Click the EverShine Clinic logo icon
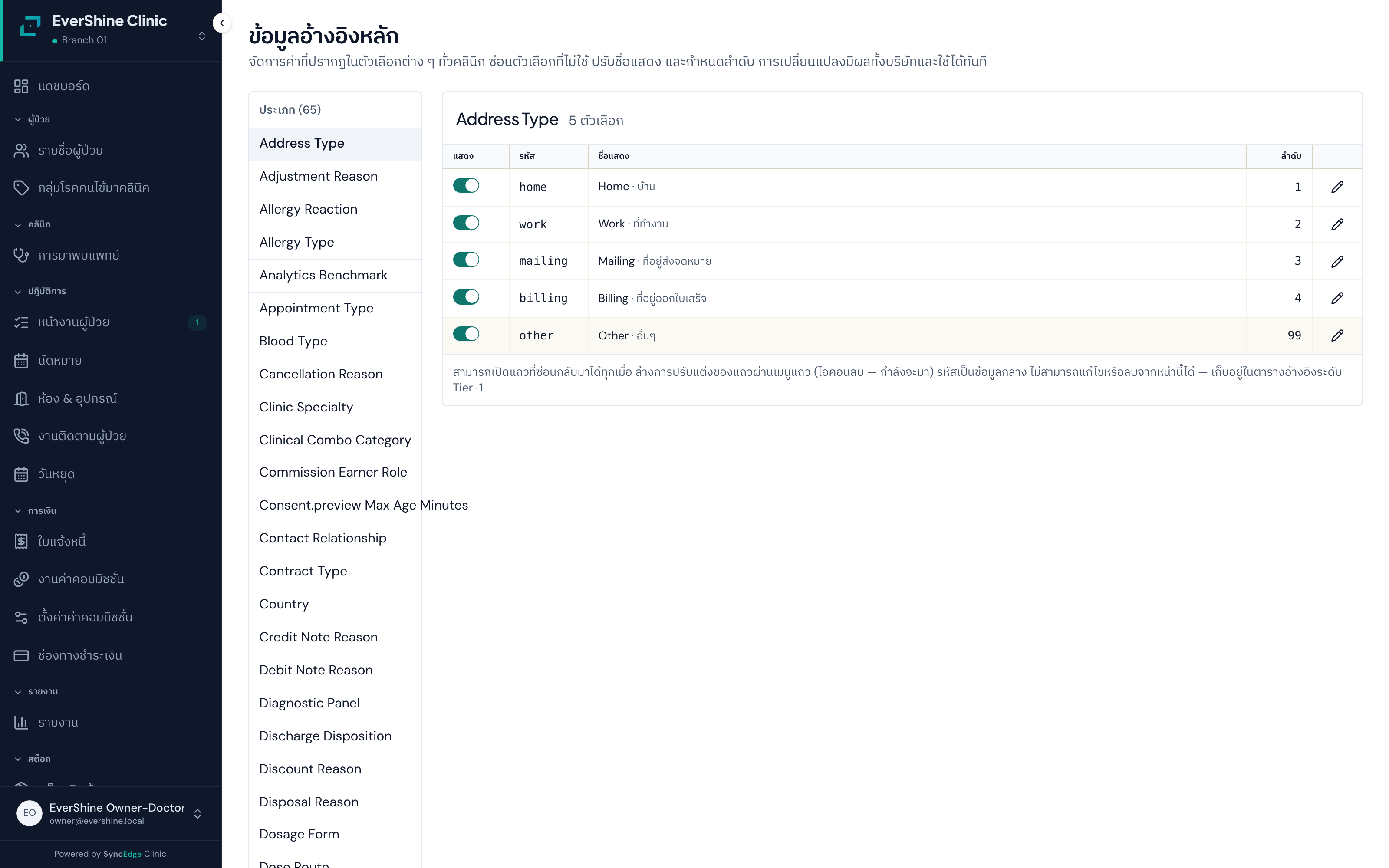 (30, 26)
